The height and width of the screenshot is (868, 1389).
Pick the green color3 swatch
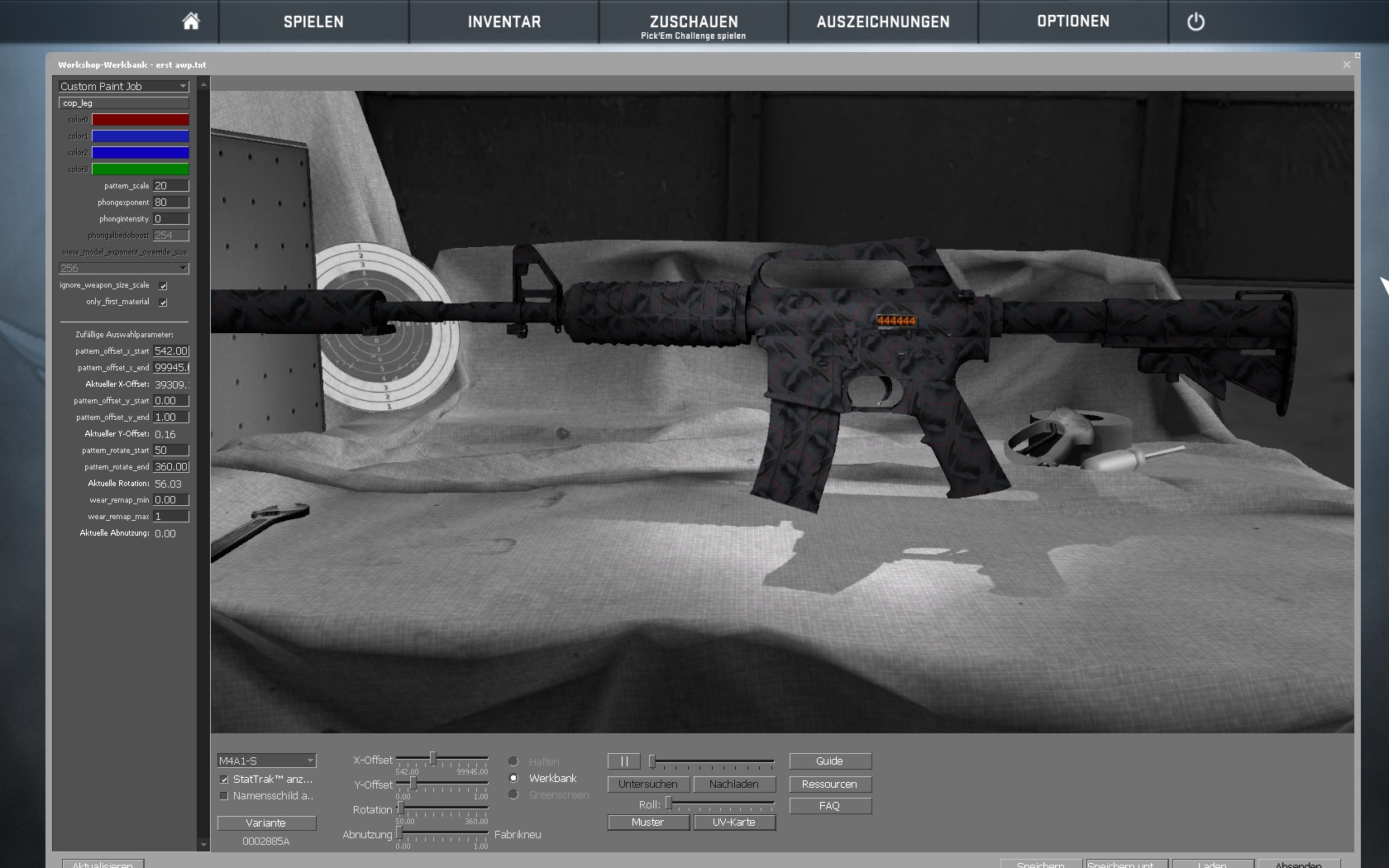pos(141,169)
